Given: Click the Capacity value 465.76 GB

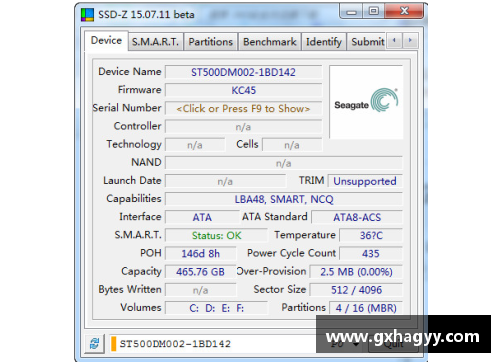Looking at the screenshot, I should [x=201, y=272].
